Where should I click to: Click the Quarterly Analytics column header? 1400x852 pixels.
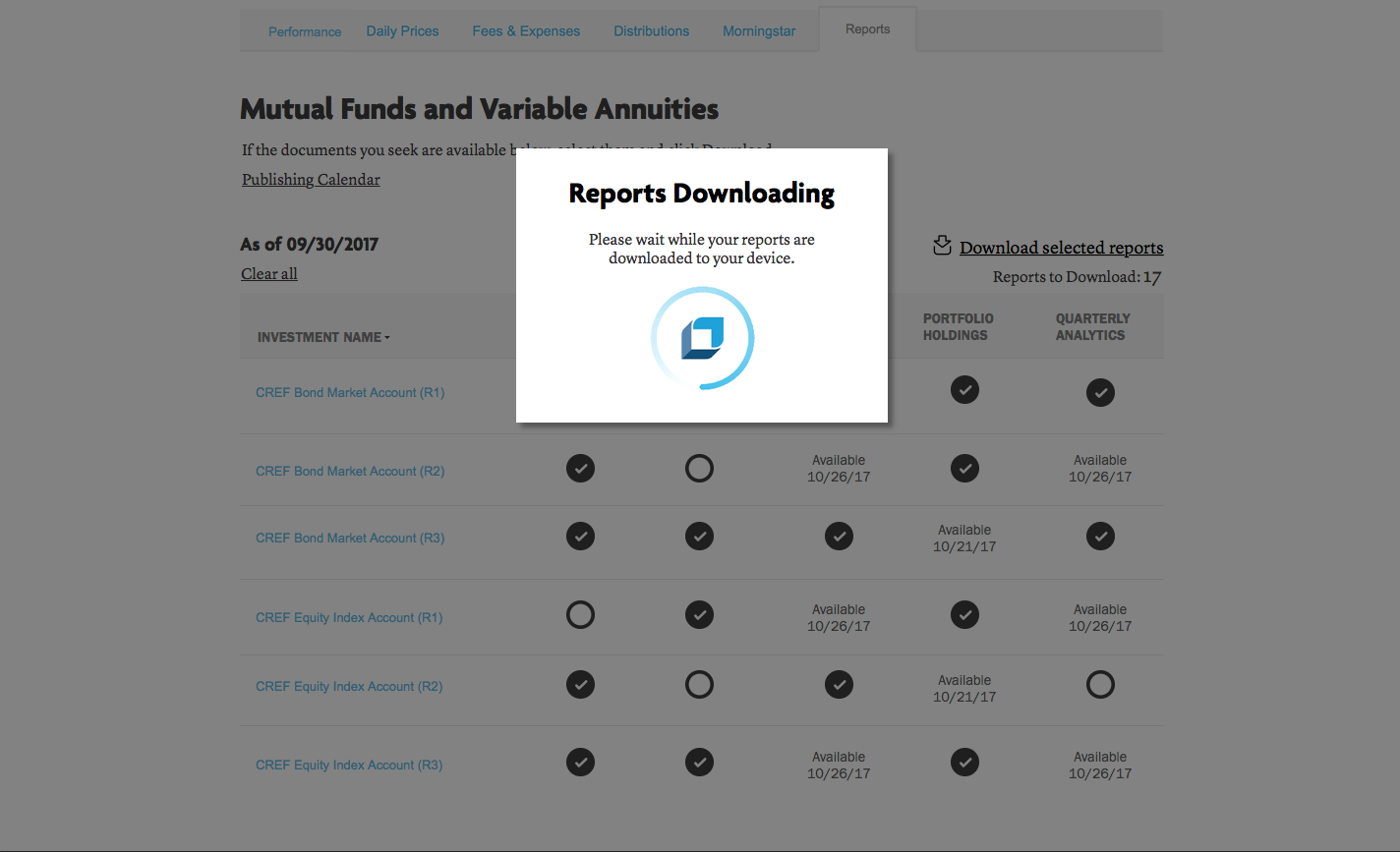click(x=1092, y=326)
